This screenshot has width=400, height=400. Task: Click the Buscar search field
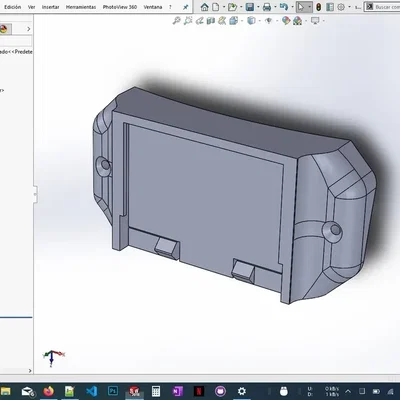[x=382, y=7]
